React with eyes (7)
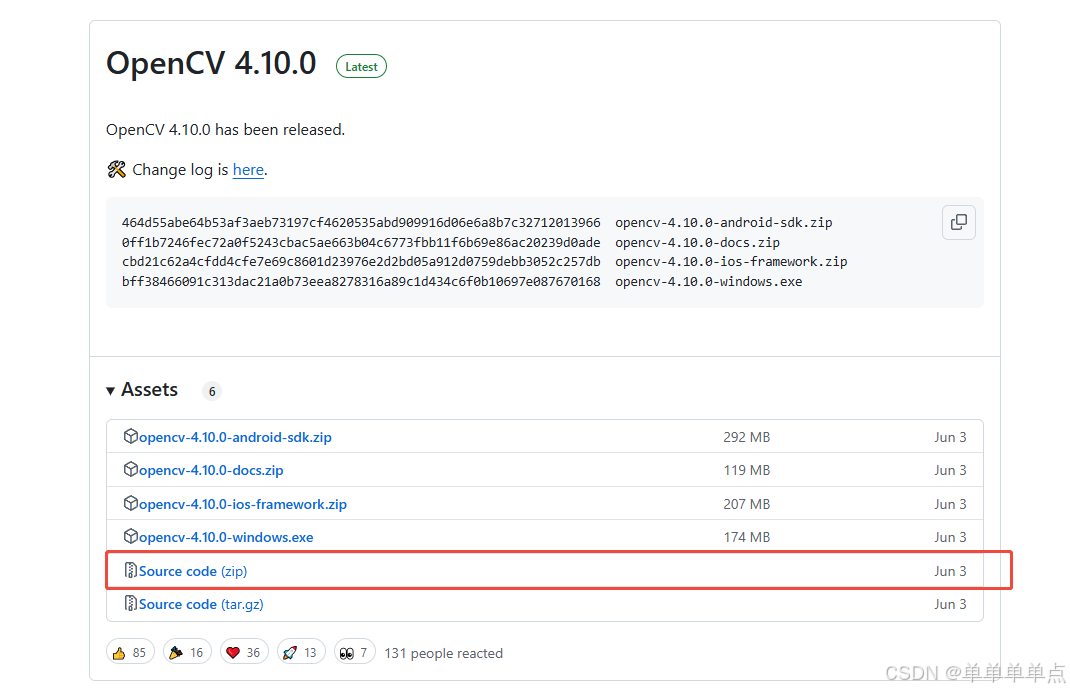Image resolution: width=1070 pixels, height=690 pixels. (355, 652)
